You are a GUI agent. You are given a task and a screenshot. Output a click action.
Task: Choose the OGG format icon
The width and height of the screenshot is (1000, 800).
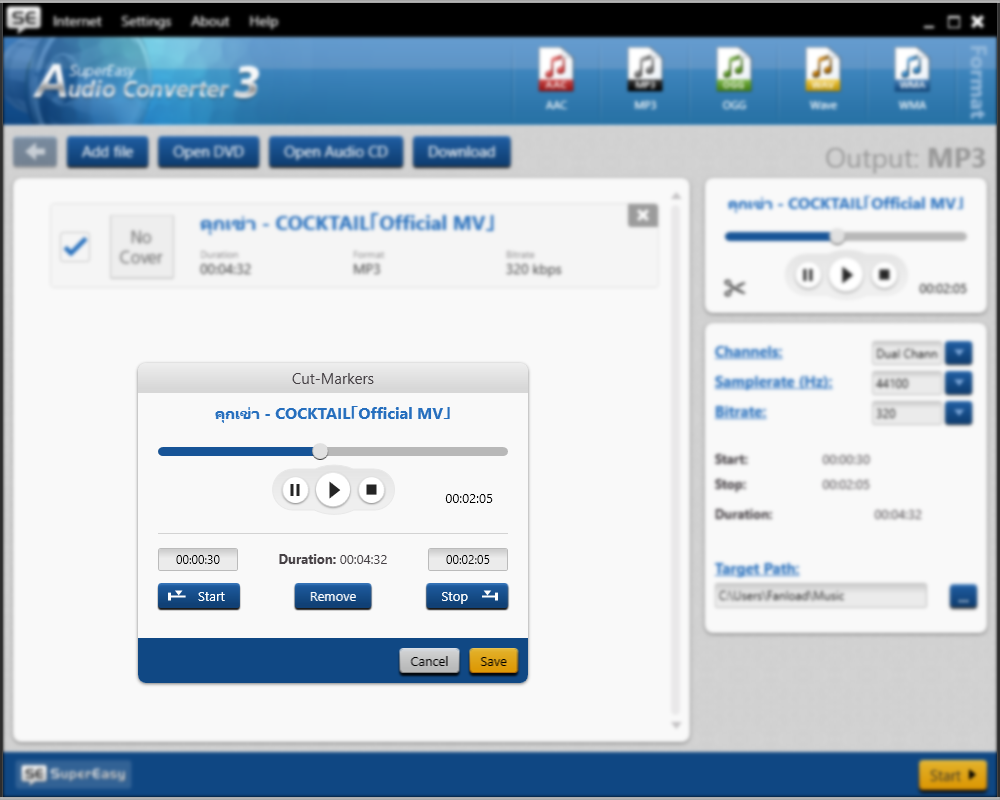(x=734, y=78)
